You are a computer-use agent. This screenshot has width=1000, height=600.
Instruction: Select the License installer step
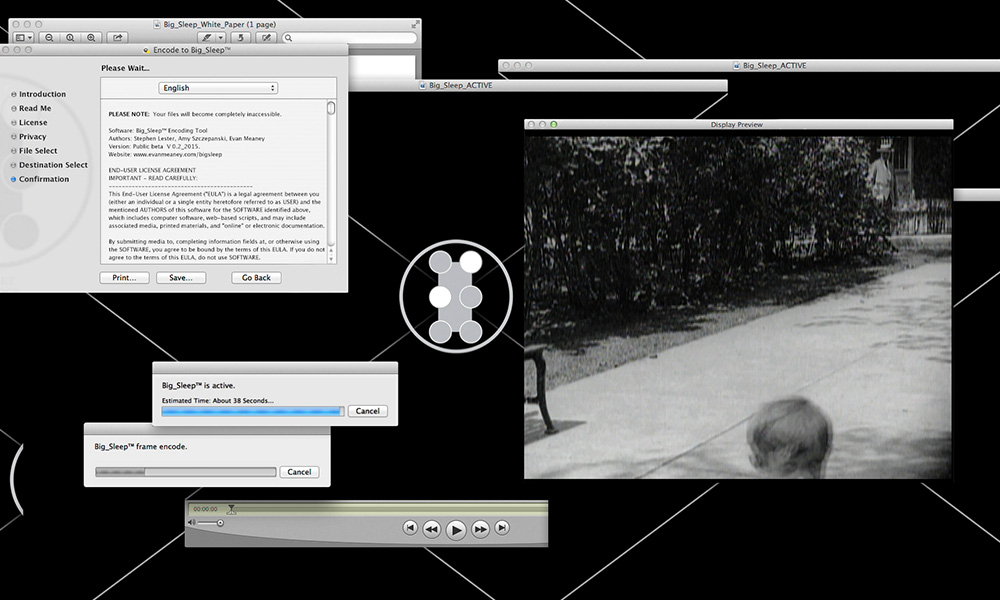point(29,122)
